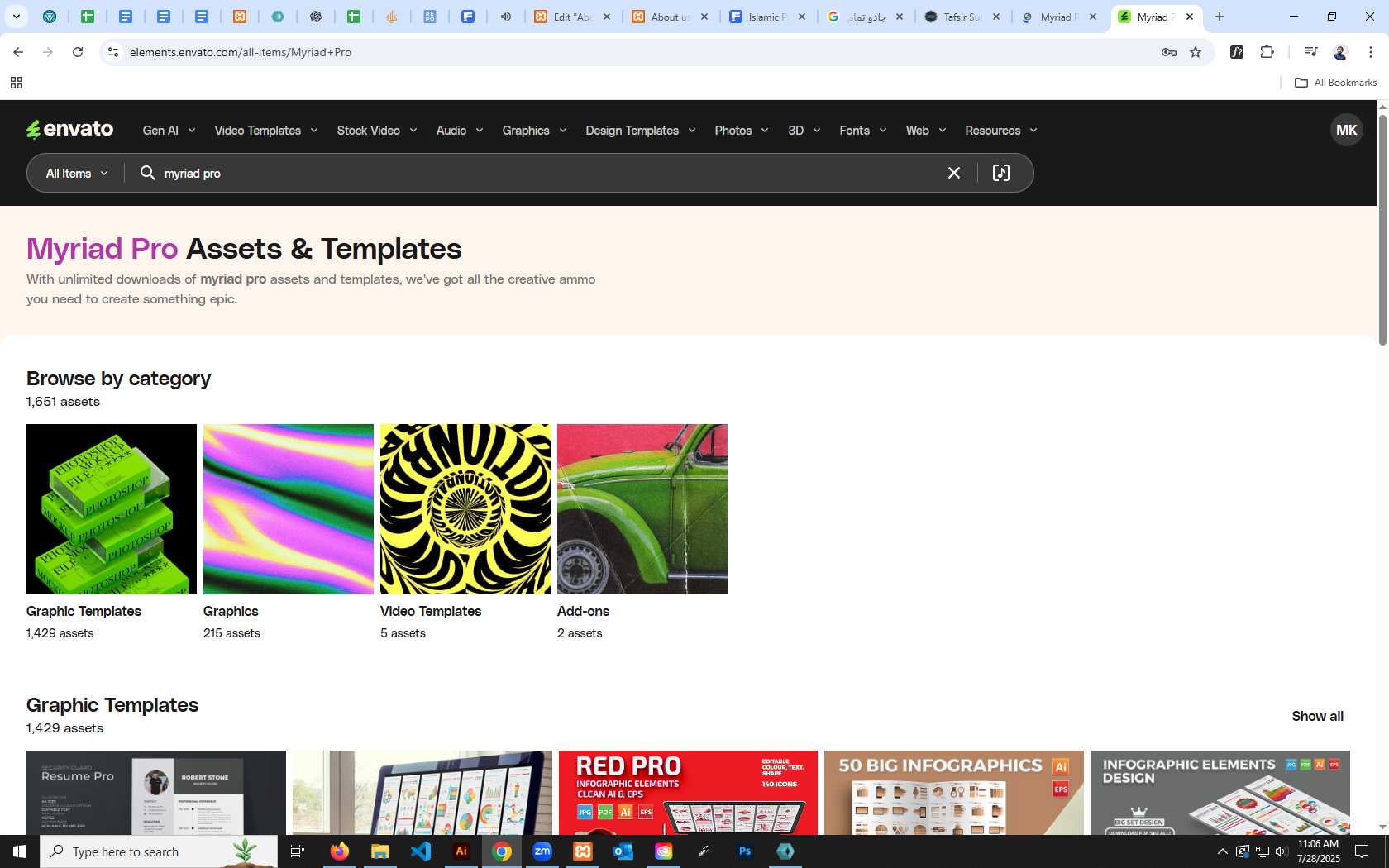
Task: Expand the Photos menu
Action: point(742,130)
